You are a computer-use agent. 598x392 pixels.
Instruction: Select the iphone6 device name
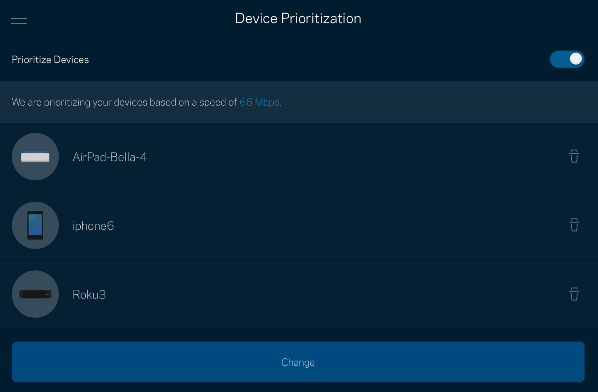click(x=93, y=226)
